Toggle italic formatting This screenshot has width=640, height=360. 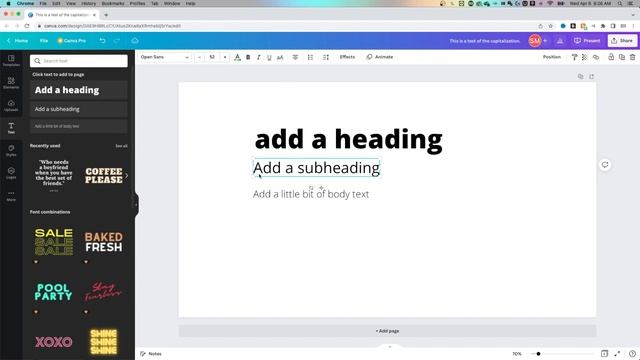(258, 57)
